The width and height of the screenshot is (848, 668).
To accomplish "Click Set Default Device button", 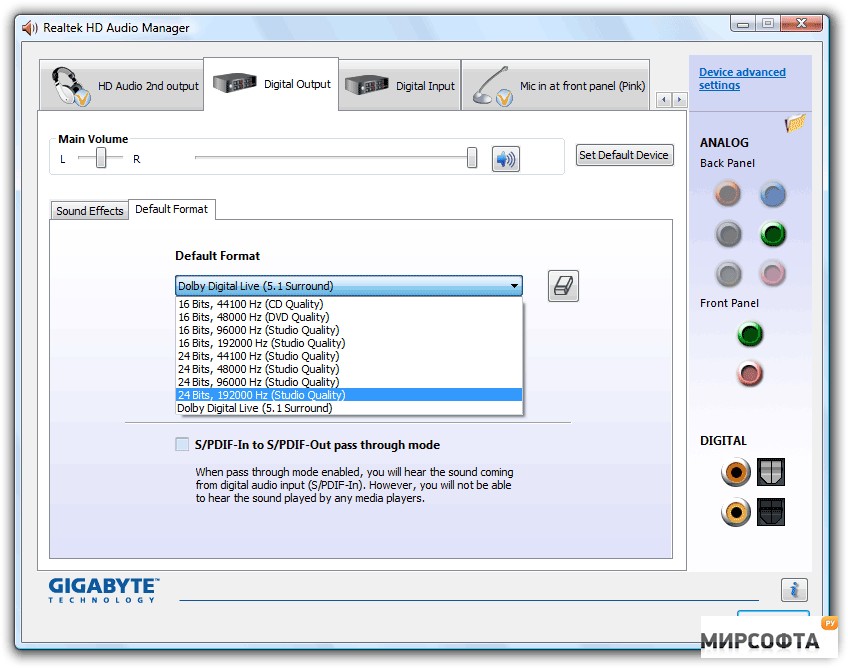I will click(x=624, y=155).
